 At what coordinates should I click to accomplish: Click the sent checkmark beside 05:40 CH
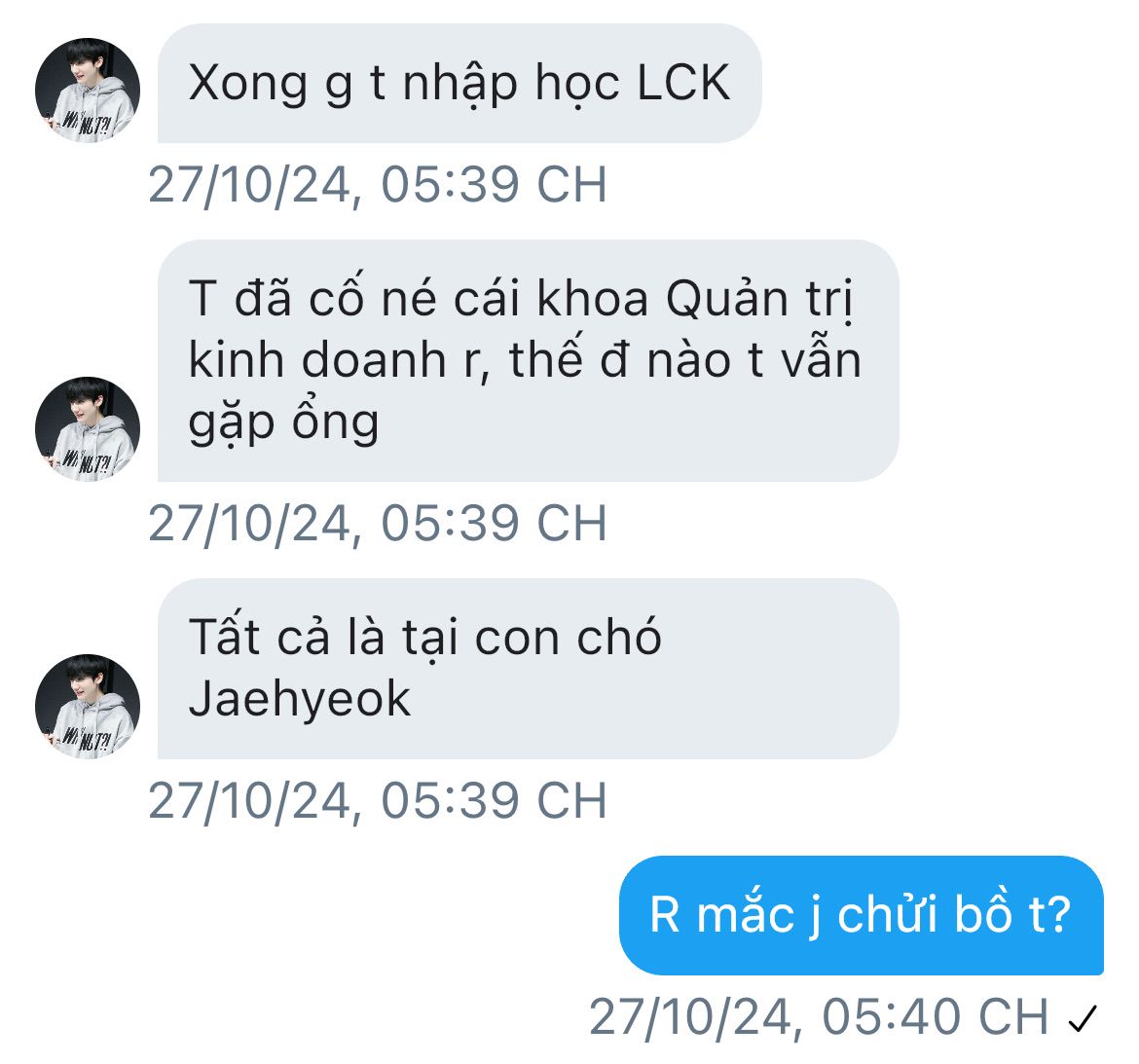tap(1083, 1018)
